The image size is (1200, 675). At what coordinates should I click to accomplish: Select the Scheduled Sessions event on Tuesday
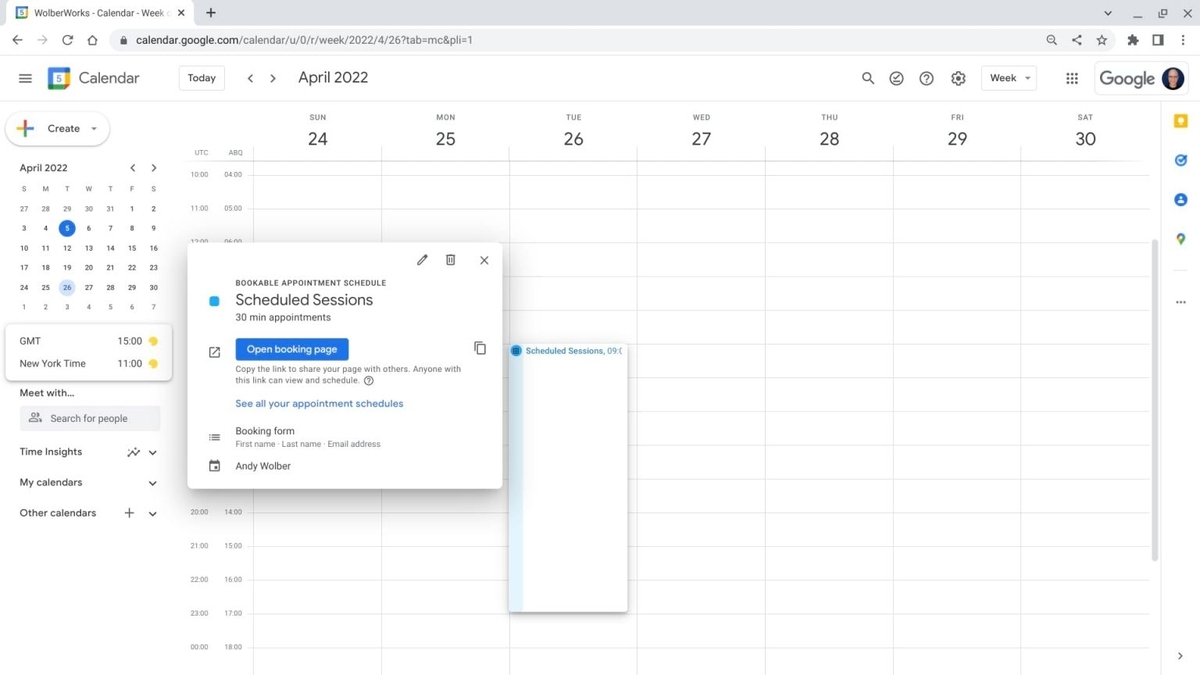567,350
